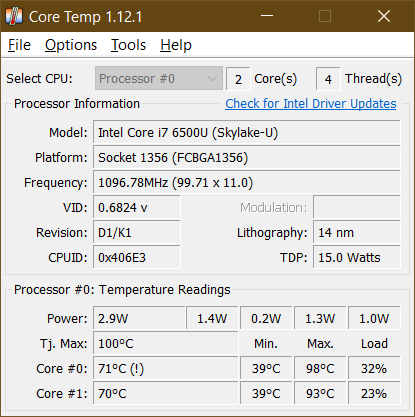Minimize the Core Temp window
Viewport: 415px width, 417px height.
click(x=267, y=16)
